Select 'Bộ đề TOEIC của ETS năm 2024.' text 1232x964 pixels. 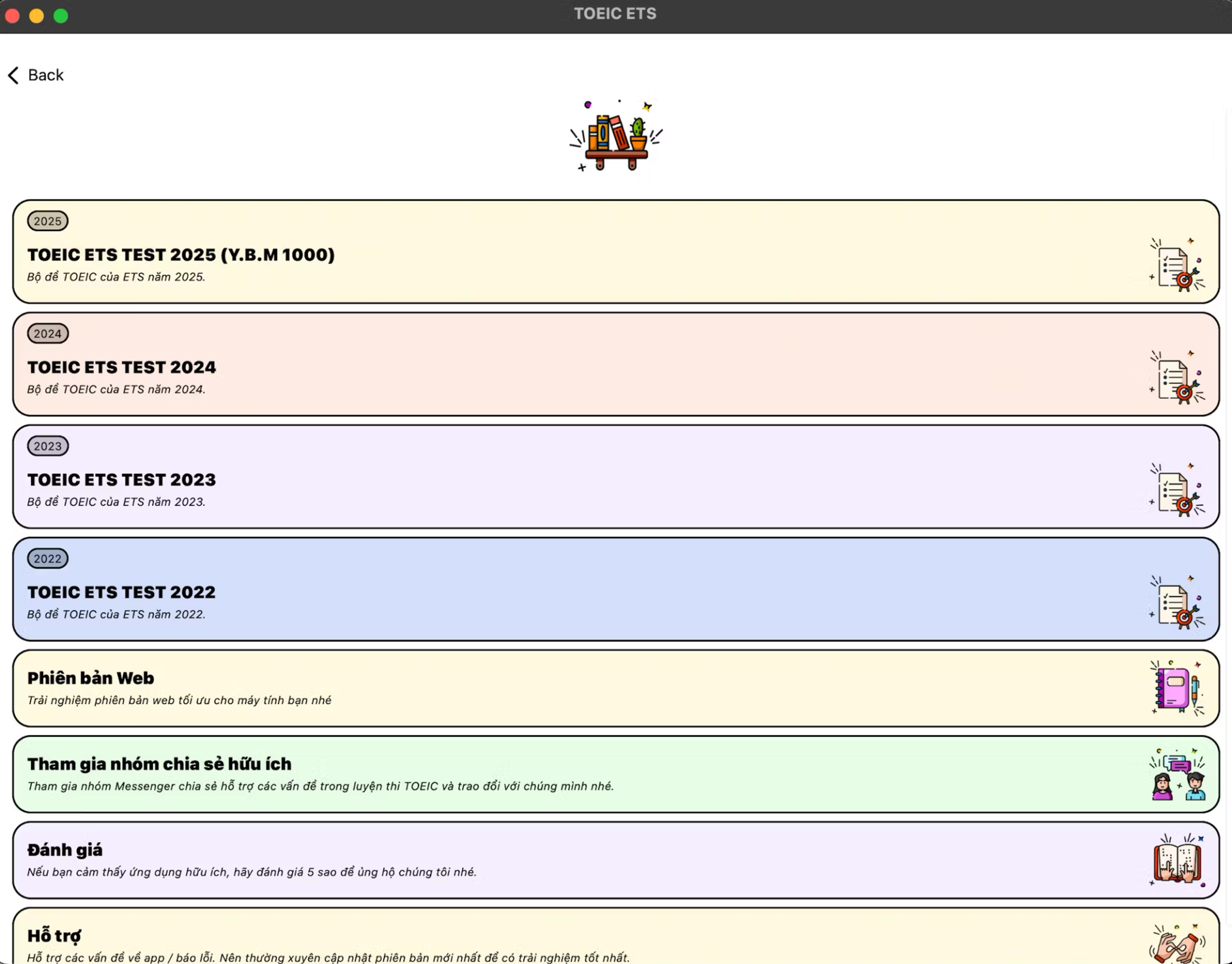[116, 390]
